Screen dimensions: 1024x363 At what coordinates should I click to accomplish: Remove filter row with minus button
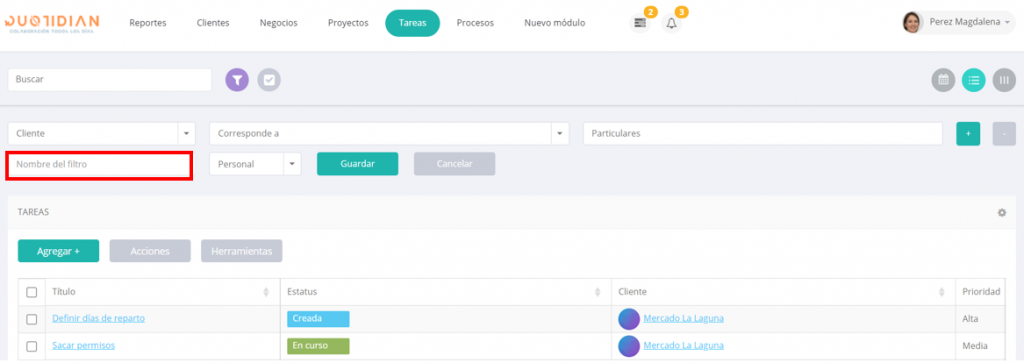1004,134
